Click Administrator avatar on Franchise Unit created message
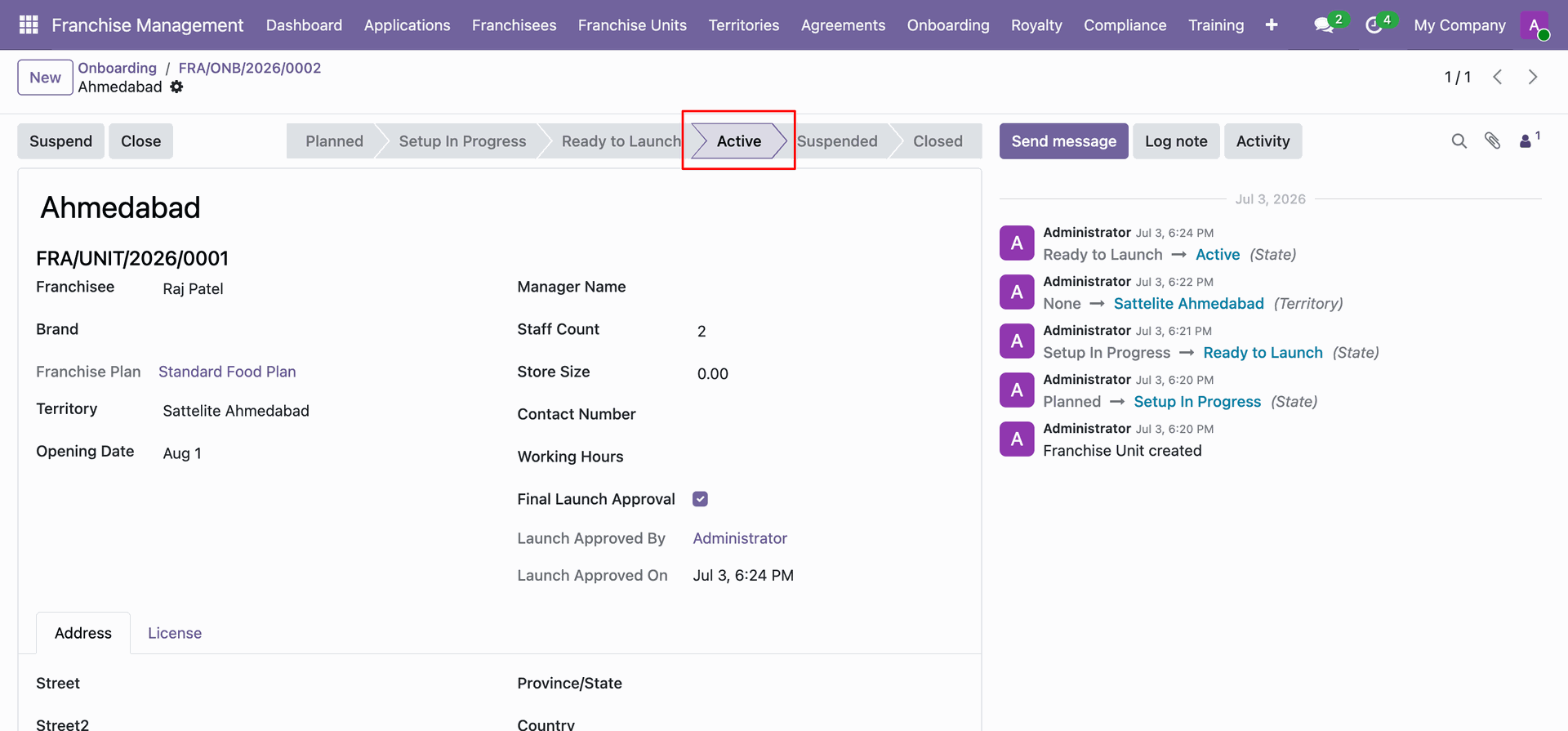The width and height of the screenshot is (1568, 731). pos(1017,439)
